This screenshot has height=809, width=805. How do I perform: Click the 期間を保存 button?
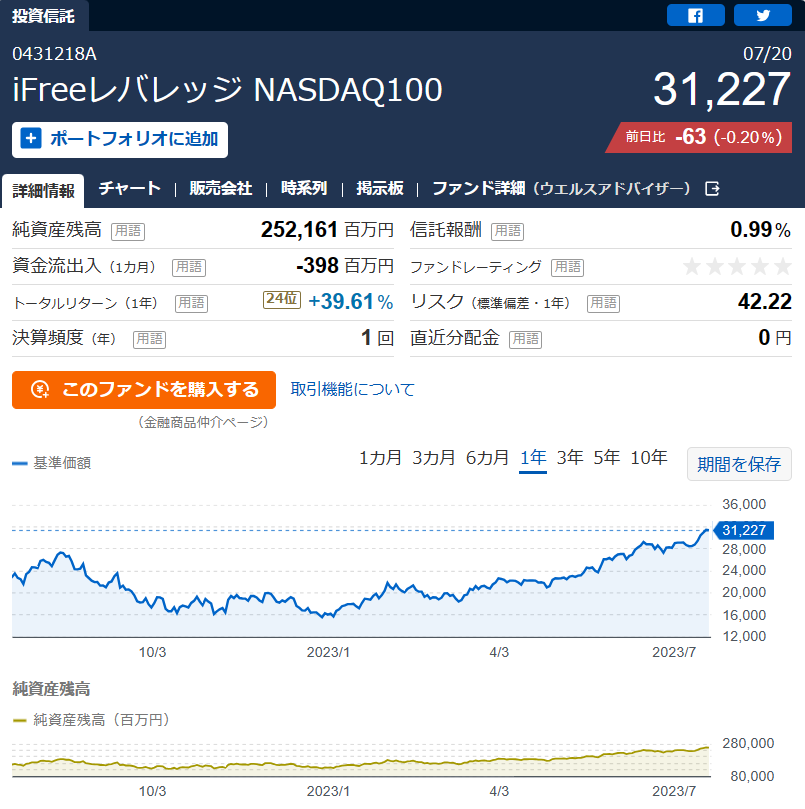(x=739, y=464)
